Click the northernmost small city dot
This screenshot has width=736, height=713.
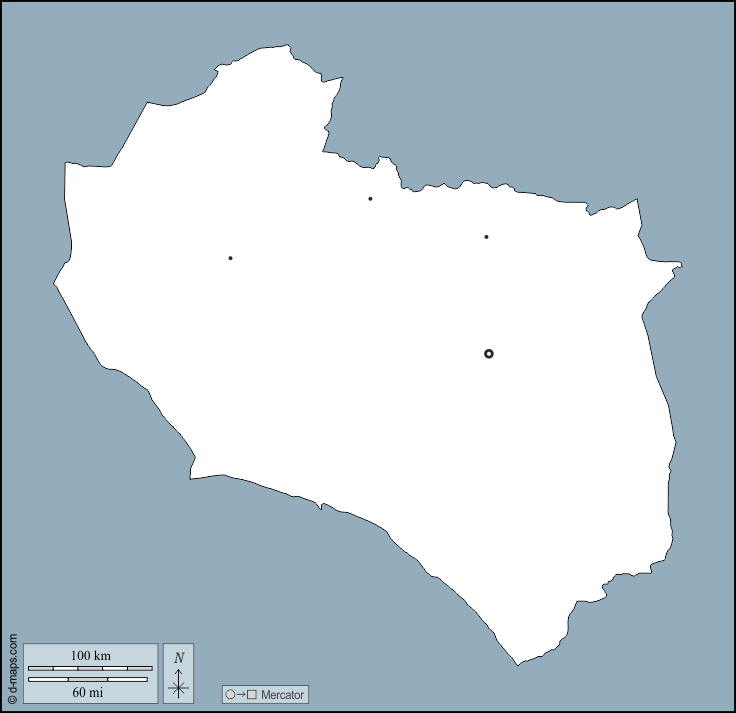(x=370, y=198)
